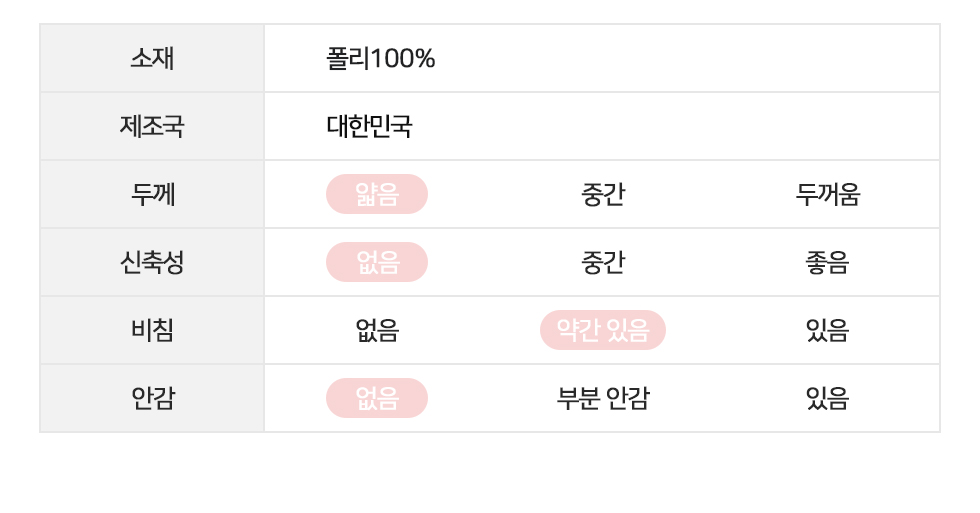Click the 대한민국 country value
Image resolution: width=980 pixels, height=513 pixels.
point(369,127)
